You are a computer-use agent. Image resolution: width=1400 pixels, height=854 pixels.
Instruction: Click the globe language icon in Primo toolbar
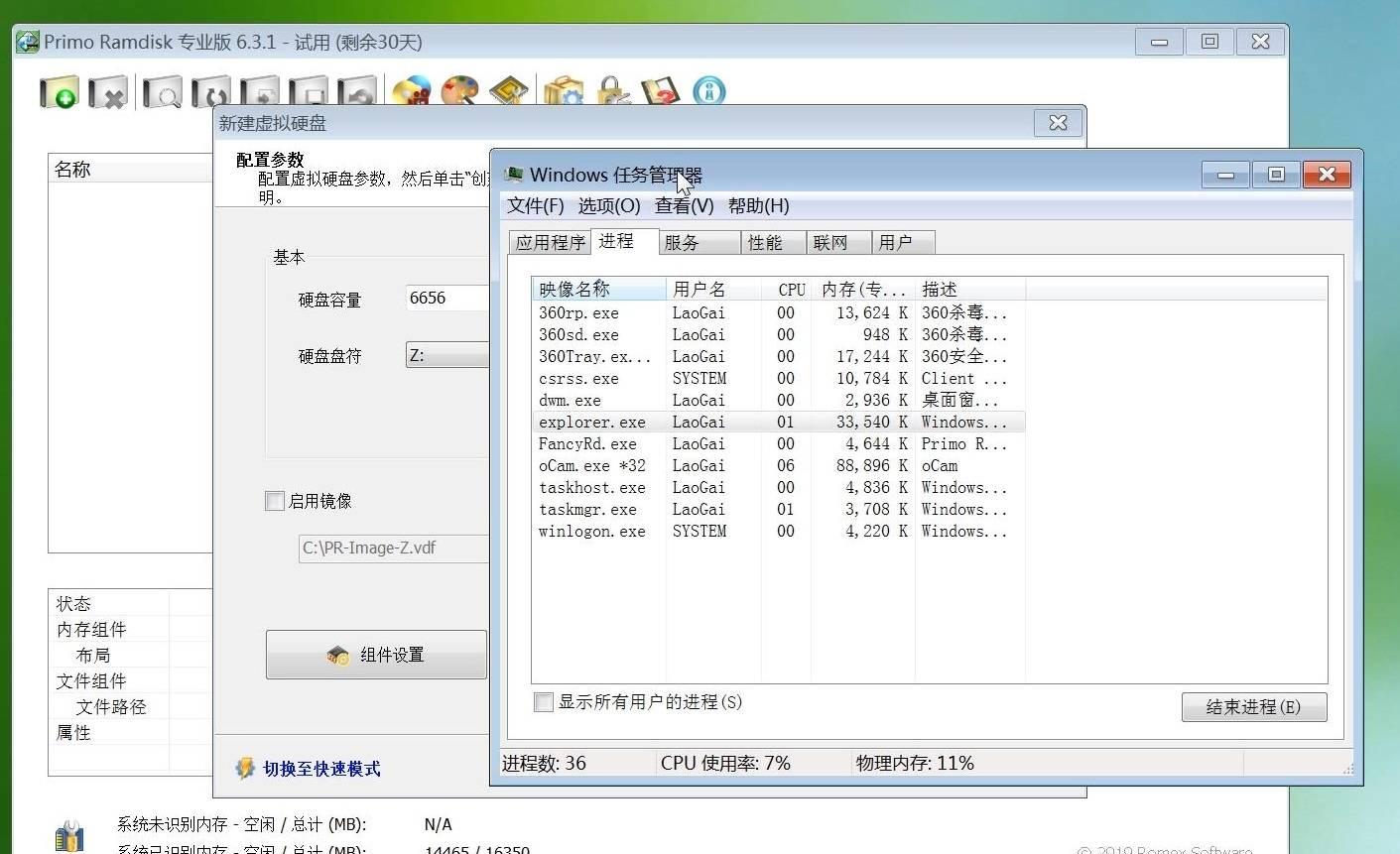(412, 92)
